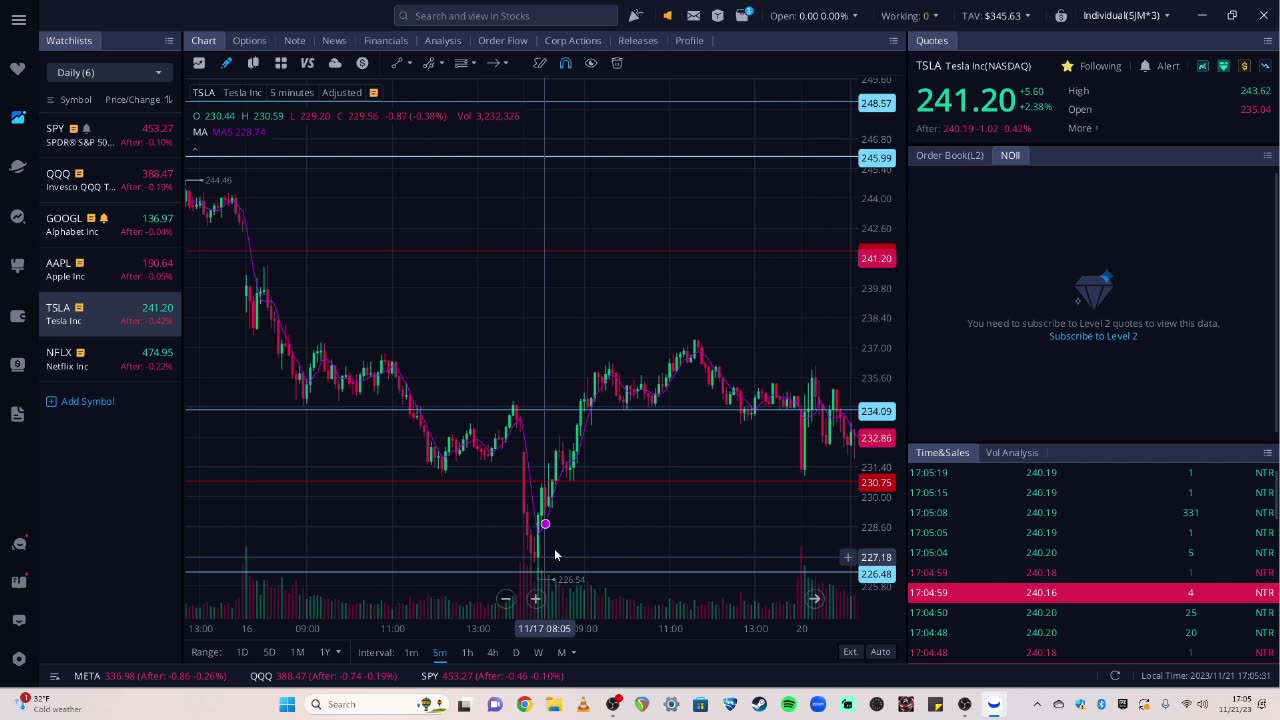
Task: Click the cloud save icon
Action: 335,63
